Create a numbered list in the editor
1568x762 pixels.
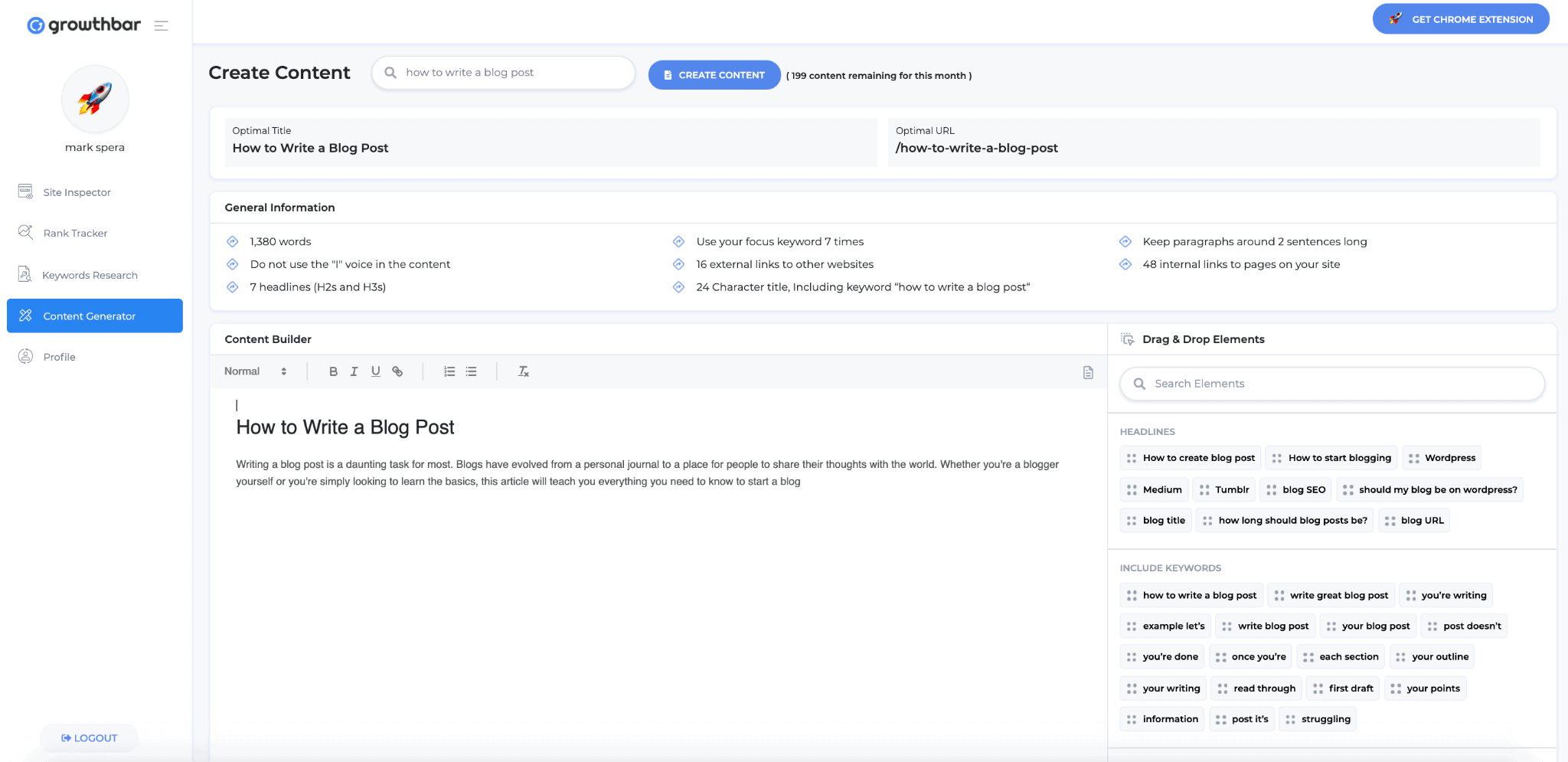tap(449, 371)
